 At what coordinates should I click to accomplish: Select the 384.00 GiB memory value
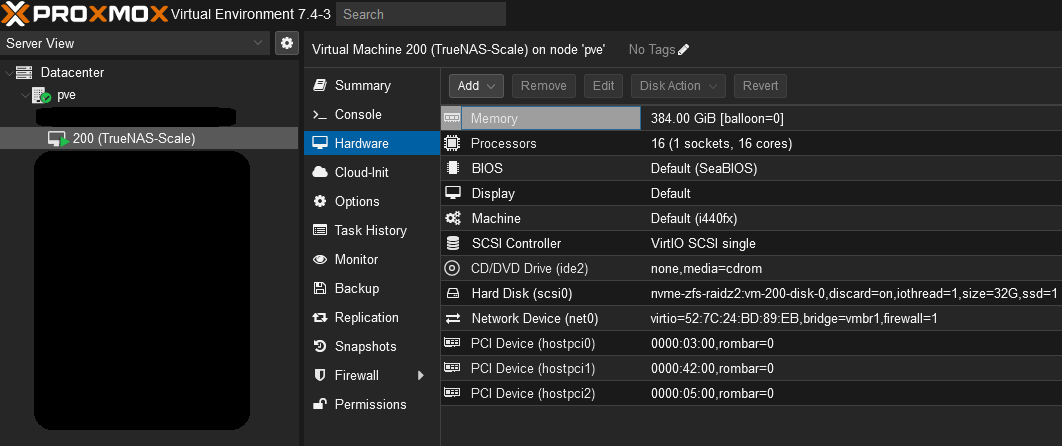click(717, 118)
